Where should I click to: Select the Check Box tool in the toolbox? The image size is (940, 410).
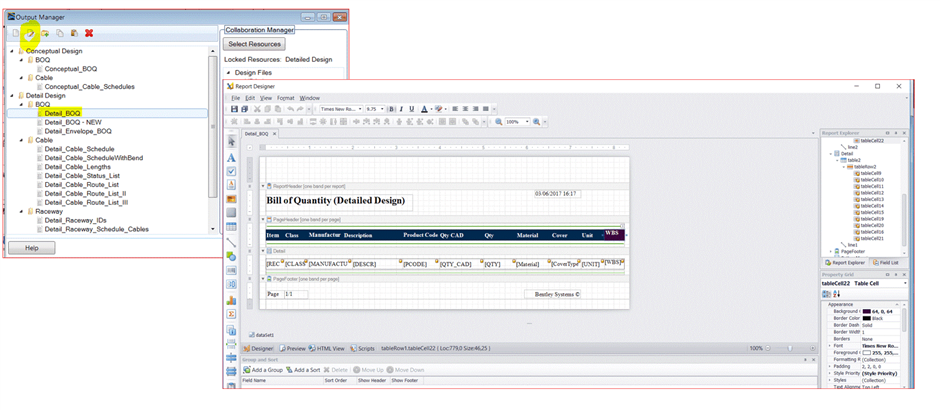tap(231, 171)
